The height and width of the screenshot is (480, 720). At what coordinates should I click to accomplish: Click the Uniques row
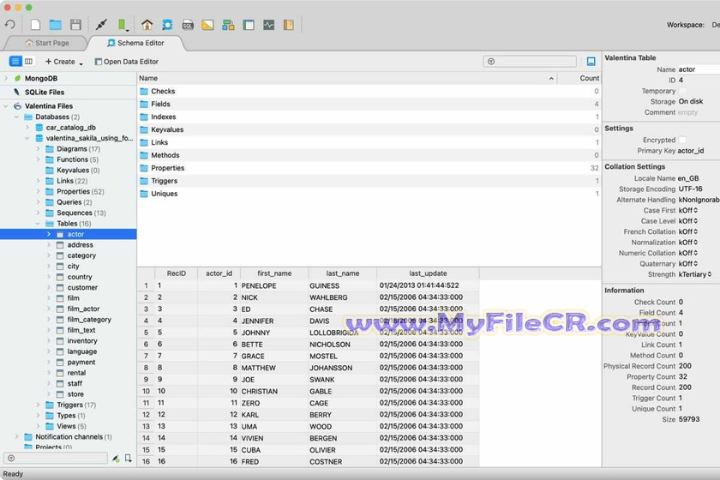pos(369,194)
